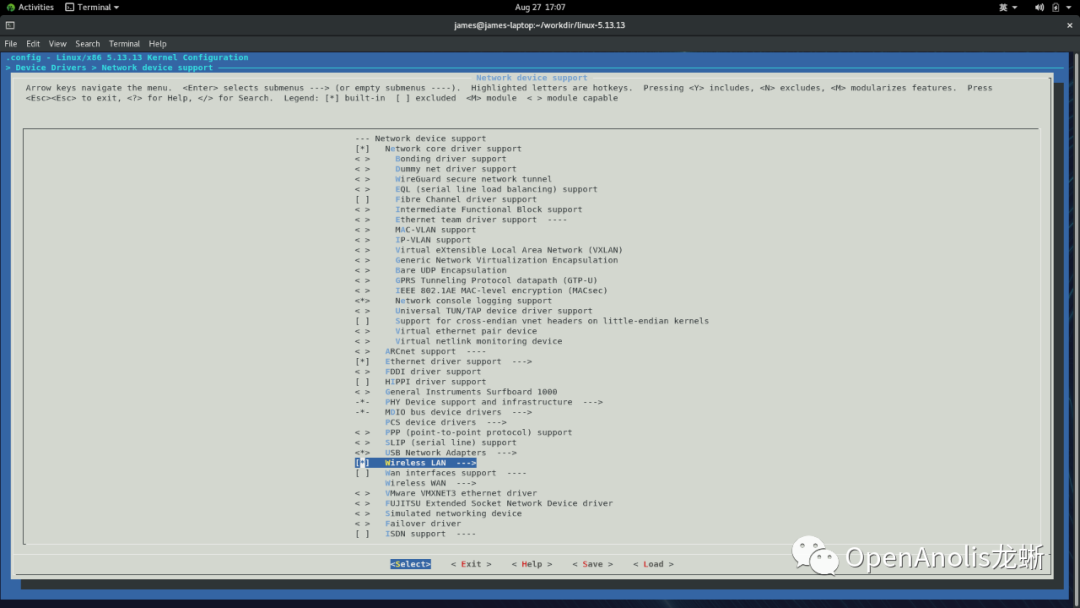The width and height of the screenshot is (1080, 608).
Task: Expand PCS device drivers submenu
Action: click(x=446, y=422)
